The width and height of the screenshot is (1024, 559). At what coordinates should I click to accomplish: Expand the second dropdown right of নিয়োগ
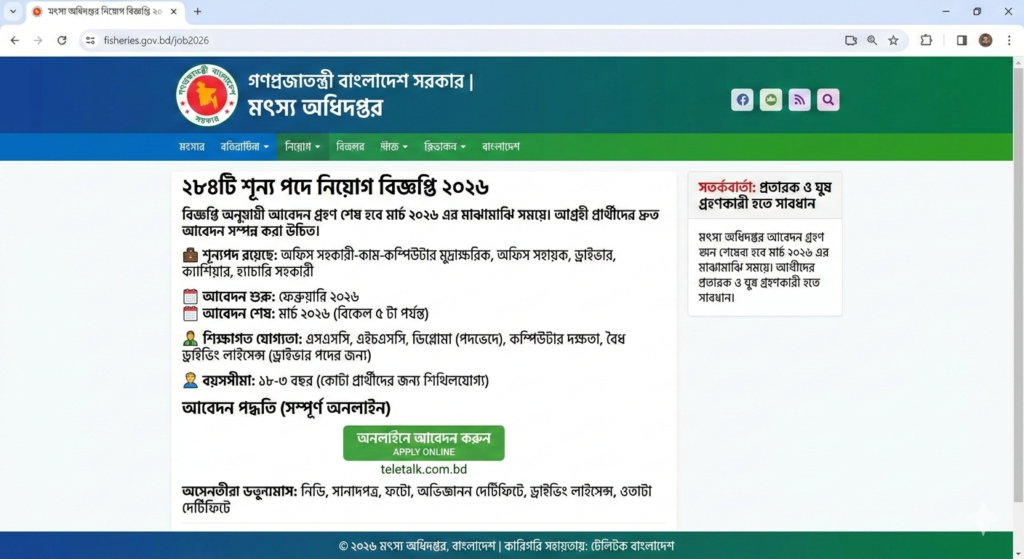[x=445, y=147]
